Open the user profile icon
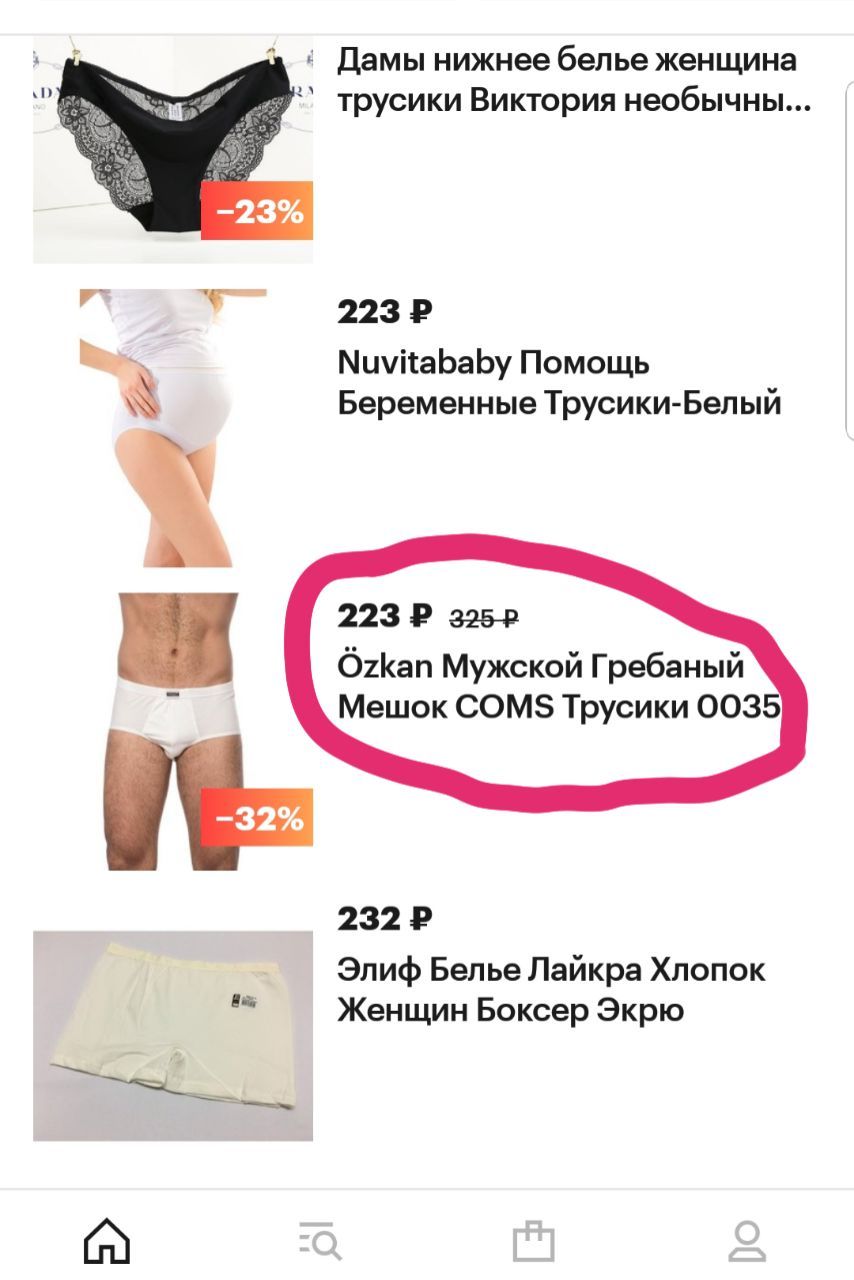 [746, 1241]
